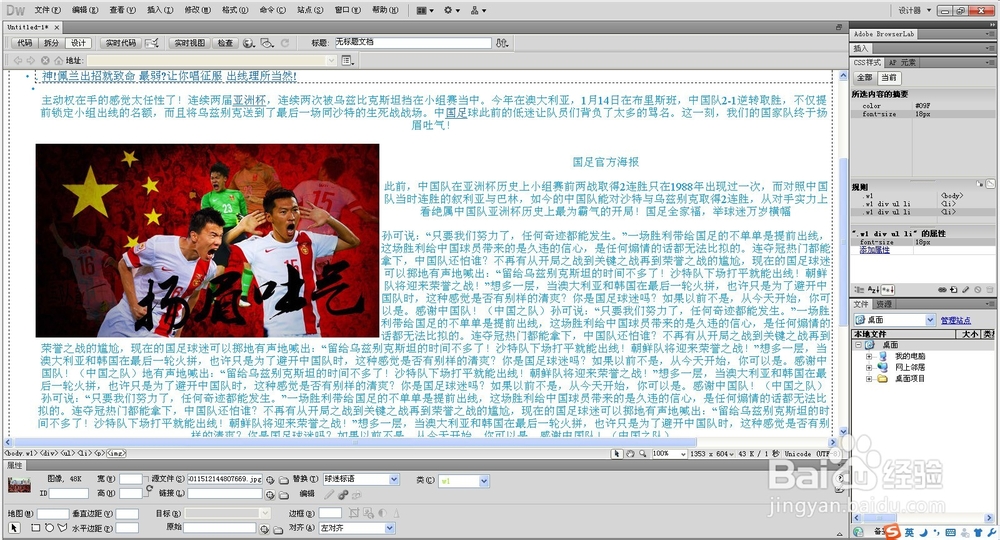The height and width of the screenshot is (540, 1000).
Task: Click the 添加属性 add property link
Action: pos(874,251)
